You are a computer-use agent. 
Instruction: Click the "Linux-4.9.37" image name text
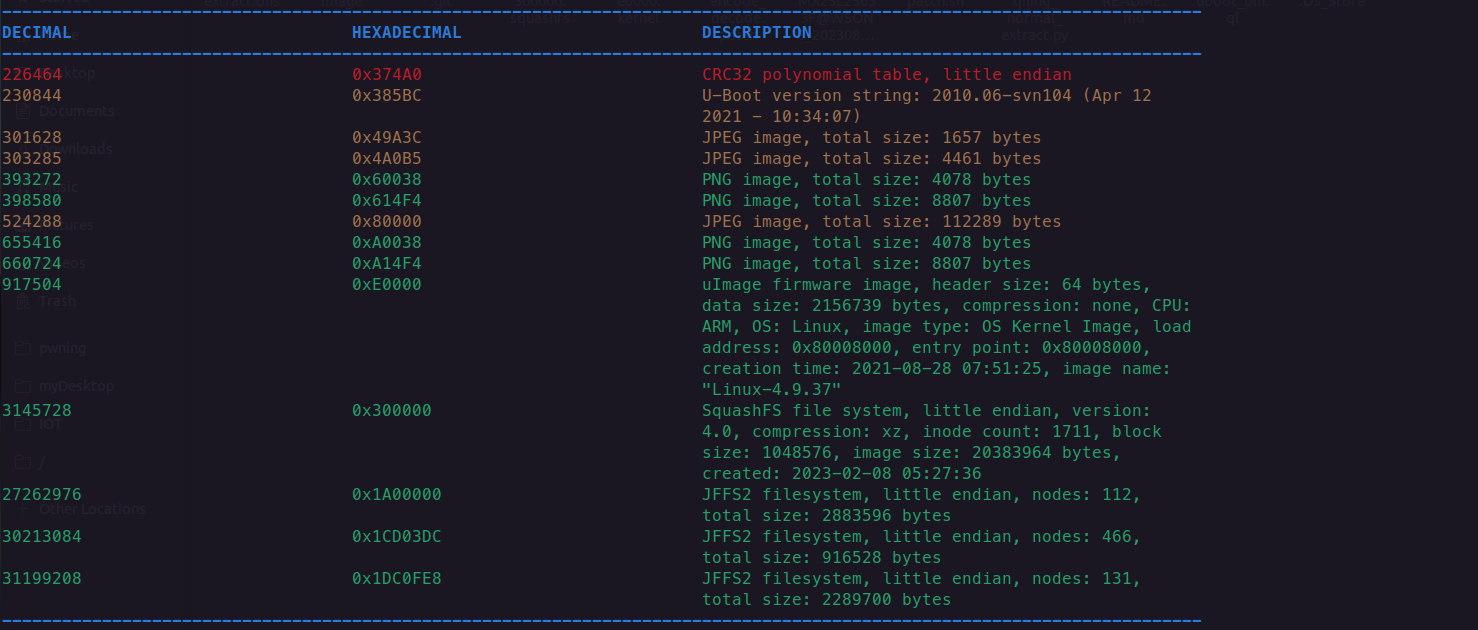(772, 389)
